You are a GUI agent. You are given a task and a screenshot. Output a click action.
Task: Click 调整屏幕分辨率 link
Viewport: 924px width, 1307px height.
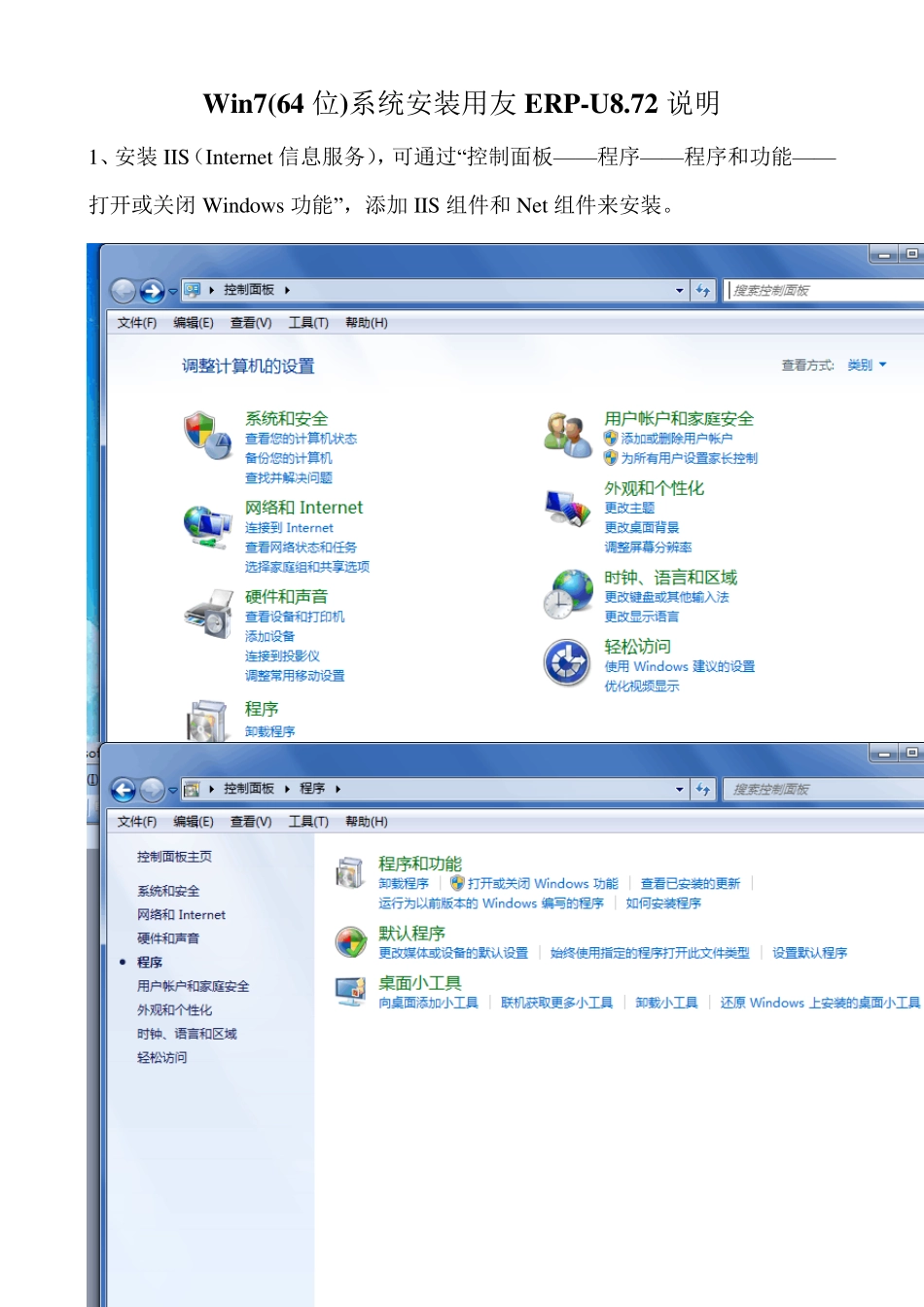(648, 548)
